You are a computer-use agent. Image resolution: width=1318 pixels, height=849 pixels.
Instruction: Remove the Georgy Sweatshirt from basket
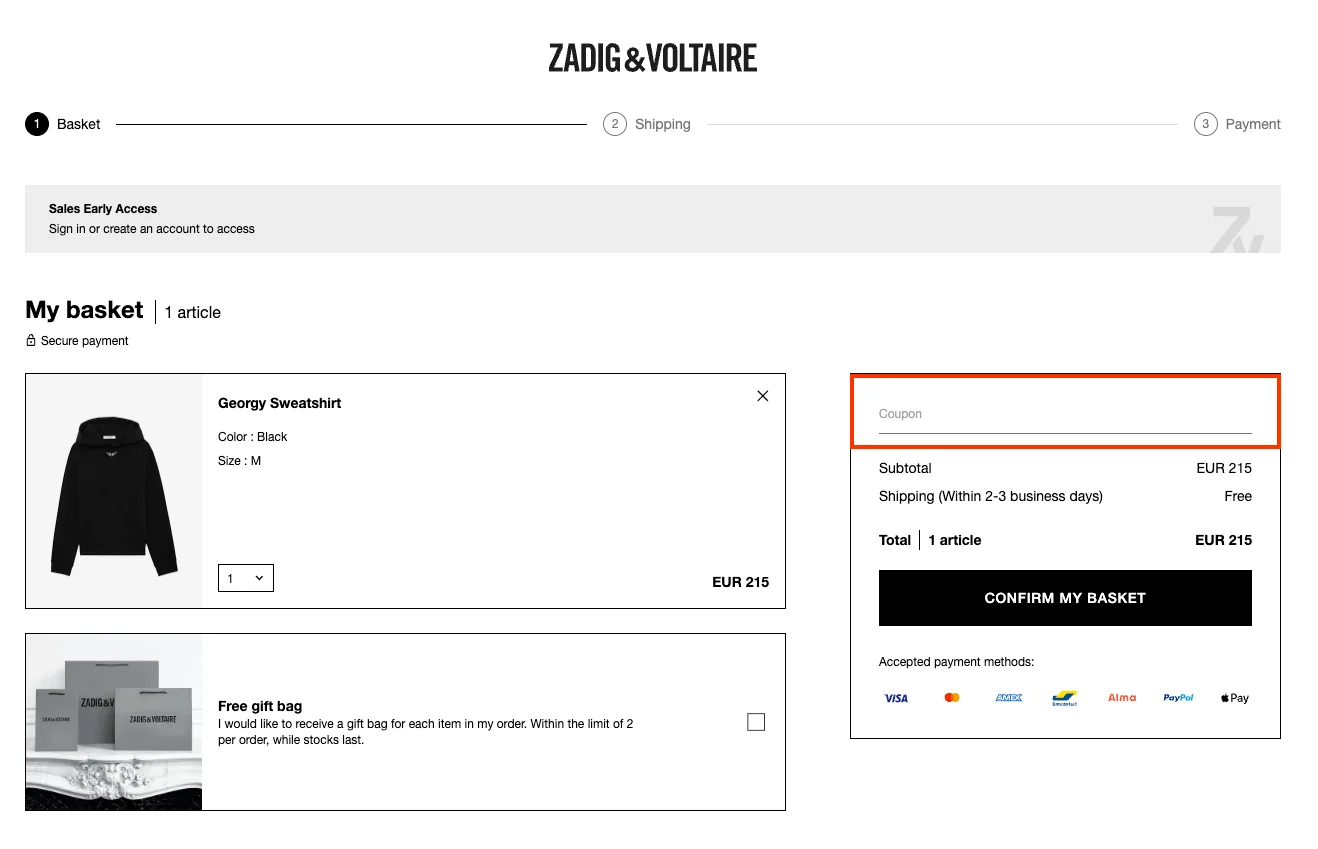(x=762, y=395)
